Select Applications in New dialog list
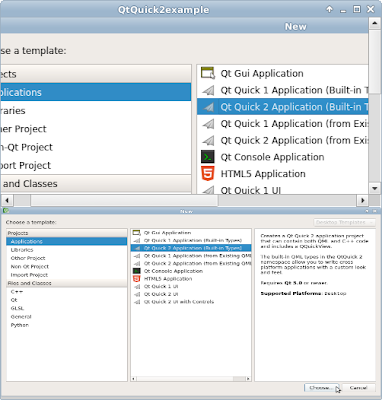Screen dimensions: 382x400 pos(67,241)
